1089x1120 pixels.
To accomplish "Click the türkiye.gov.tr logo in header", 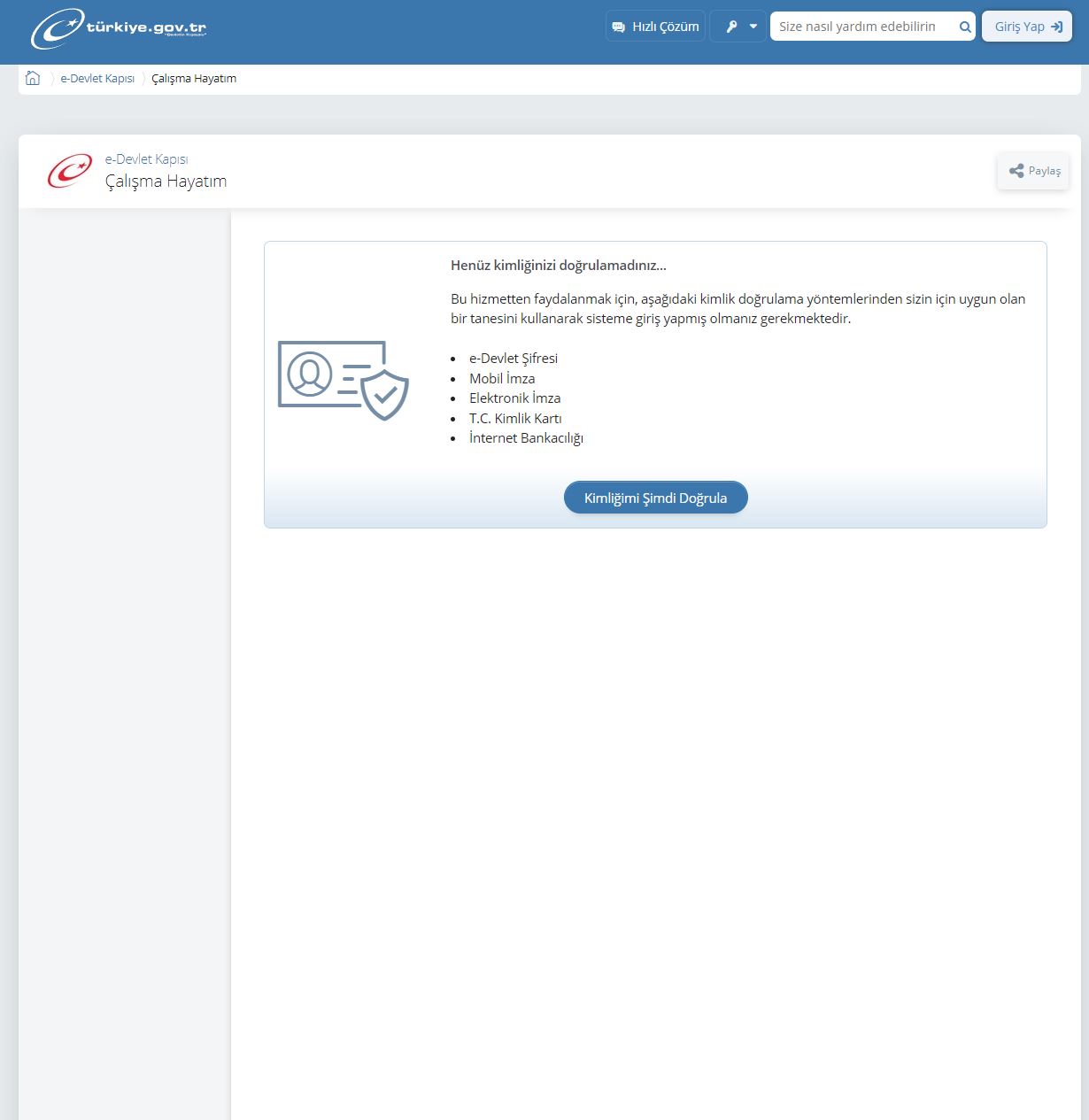I will (119, 28).
